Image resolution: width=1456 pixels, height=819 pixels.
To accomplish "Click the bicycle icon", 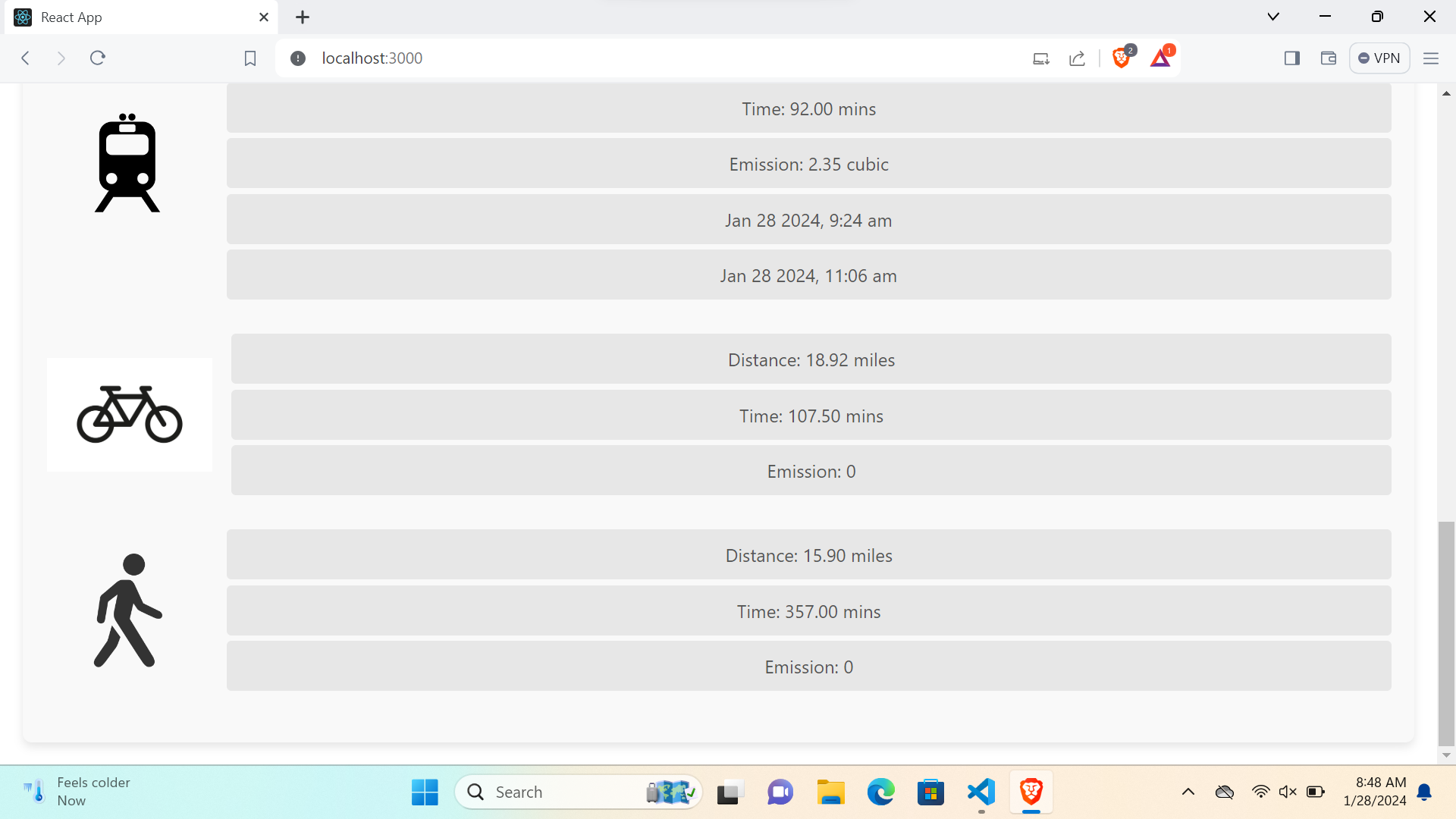I will pyautogui.click(x=130, y=414).
